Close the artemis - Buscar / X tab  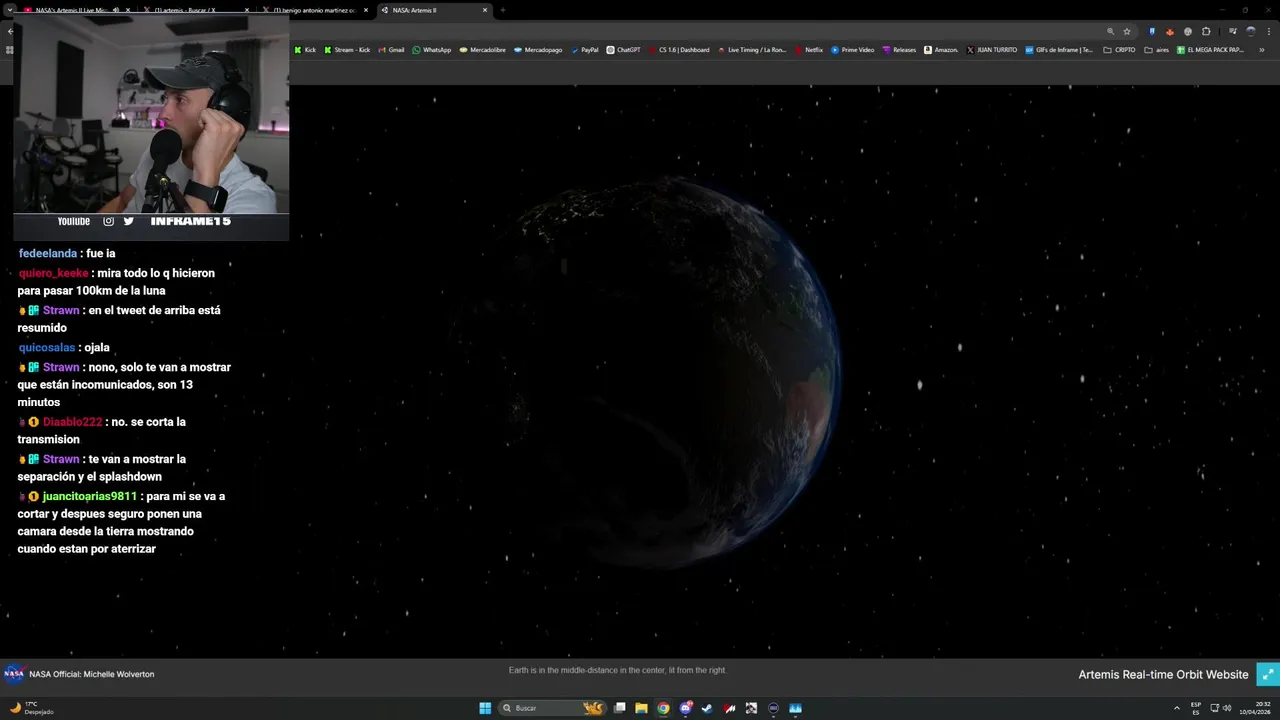click(247, 10)
